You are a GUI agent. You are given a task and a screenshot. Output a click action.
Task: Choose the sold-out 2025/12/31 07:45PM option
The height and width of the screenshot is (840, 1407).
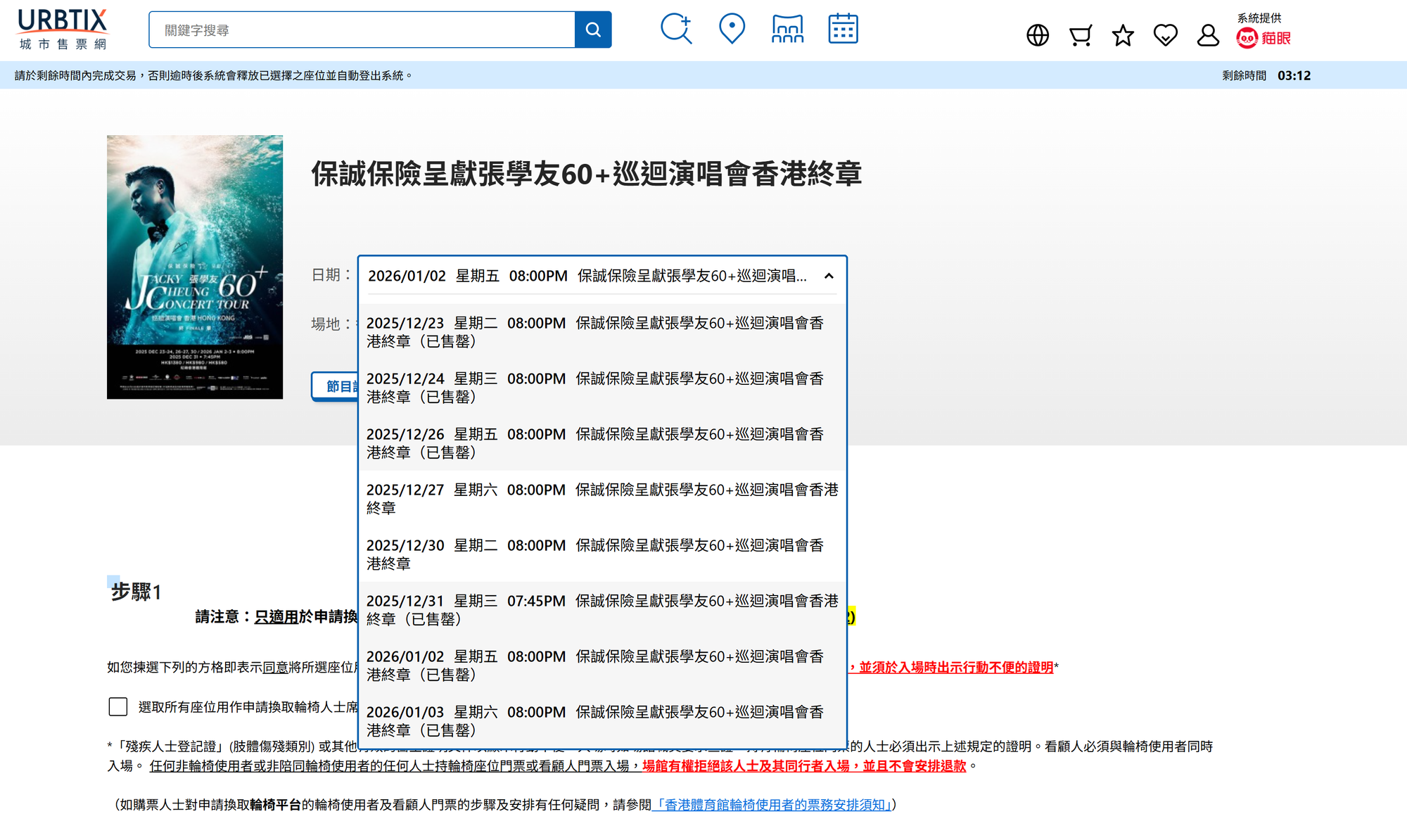point(601,609)
